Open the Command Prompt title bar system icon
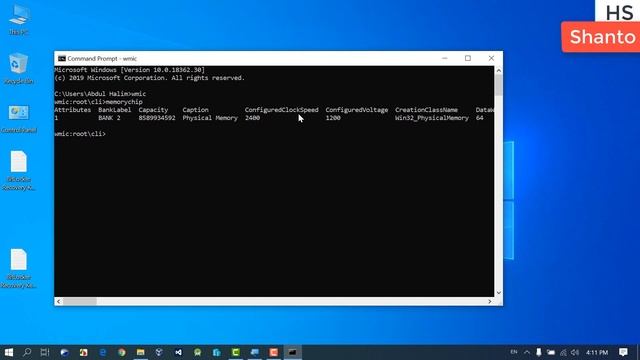The image size is (640, 360). [x=62, y=59]
